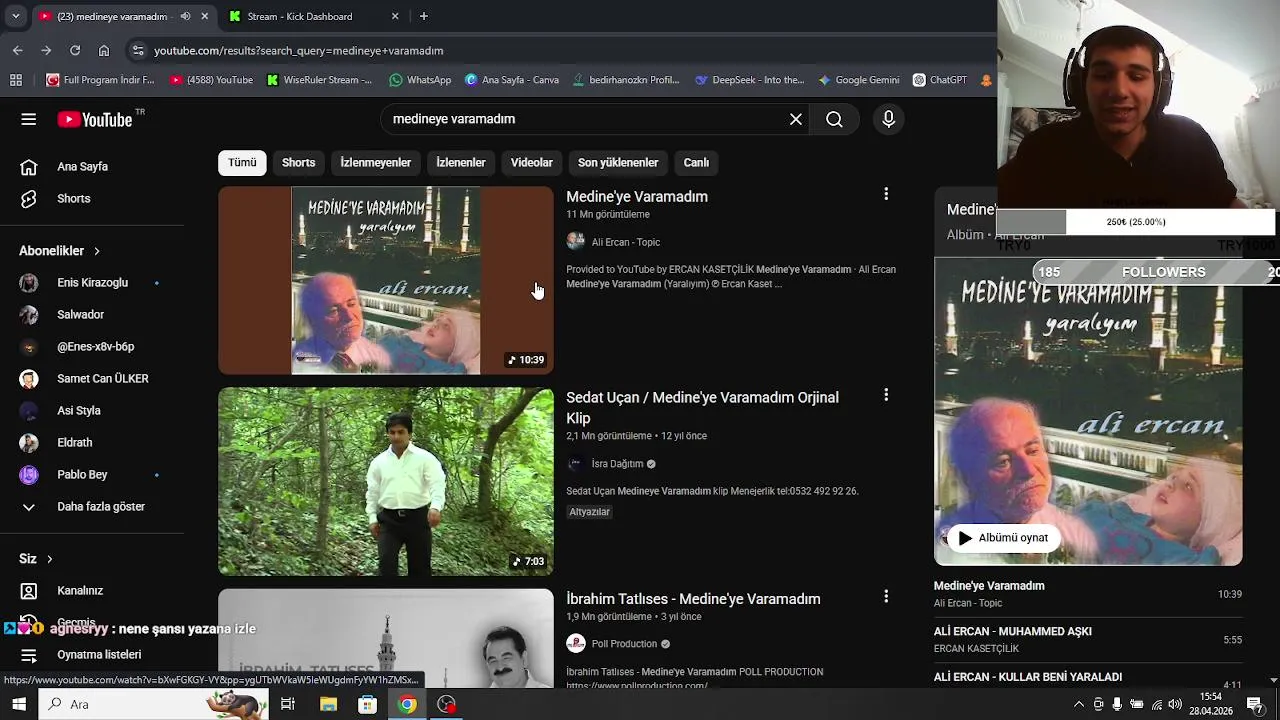The image size is (1280, 720).
Task: Activate voice search microphone icon
Action: click(x=889, y=119)
